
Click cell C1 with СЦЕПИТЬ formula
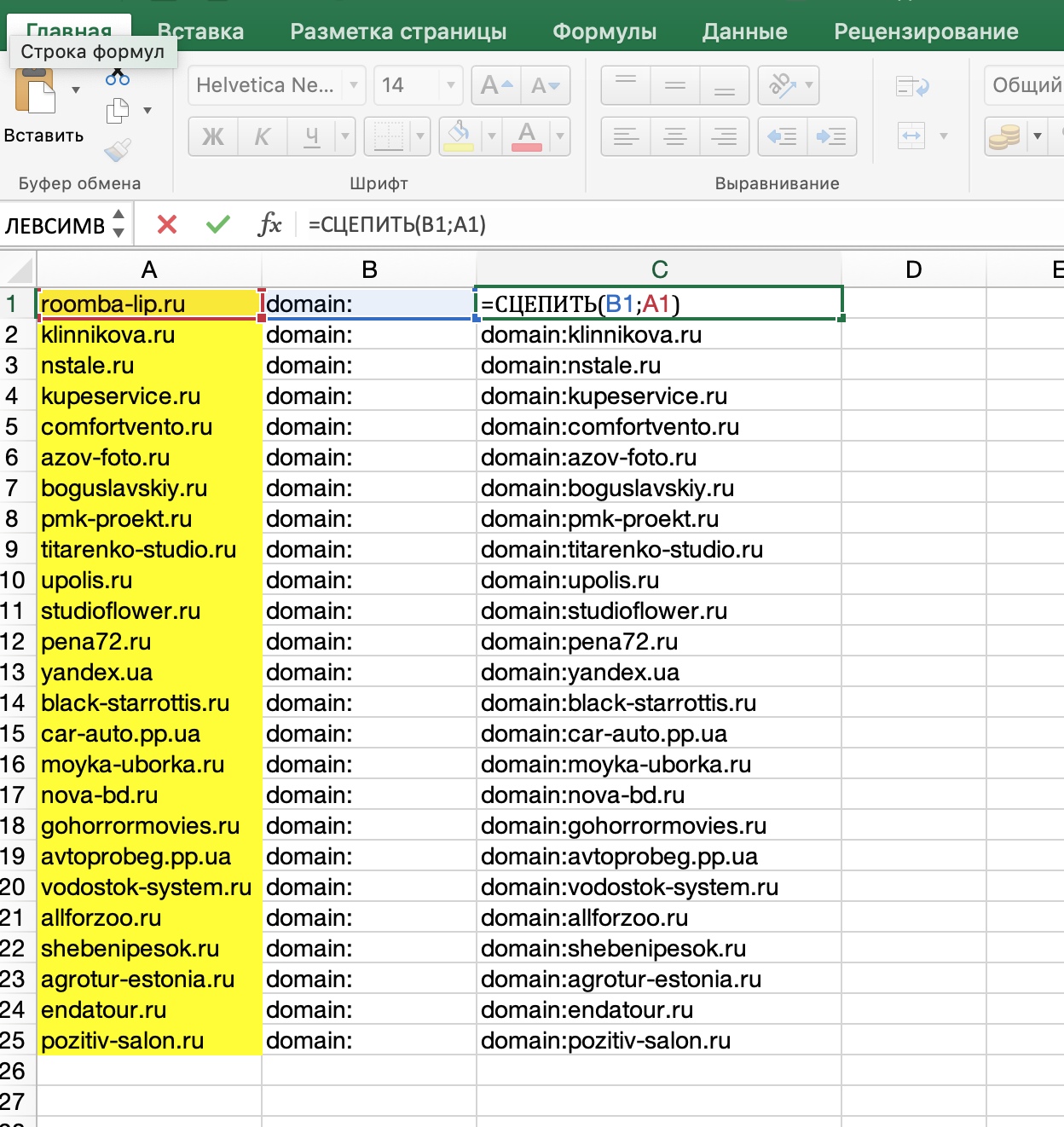point(659,303)
